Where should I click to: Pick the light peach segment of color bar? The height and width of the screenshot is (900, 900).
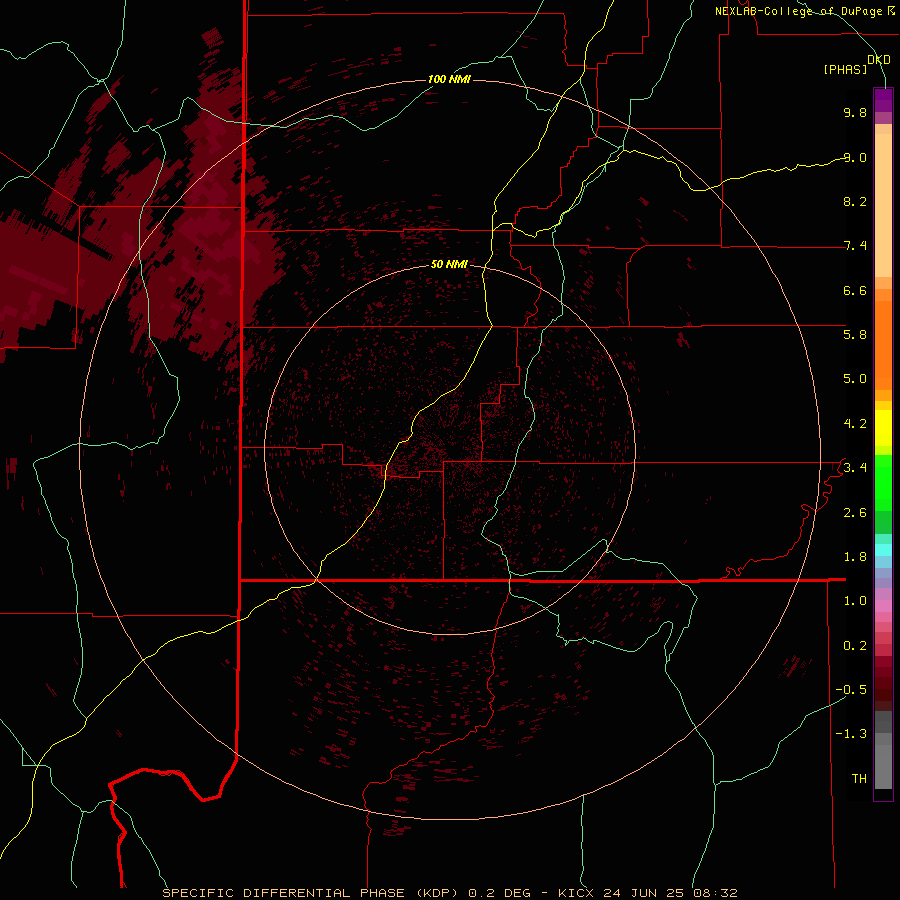(x=883, y=205)
